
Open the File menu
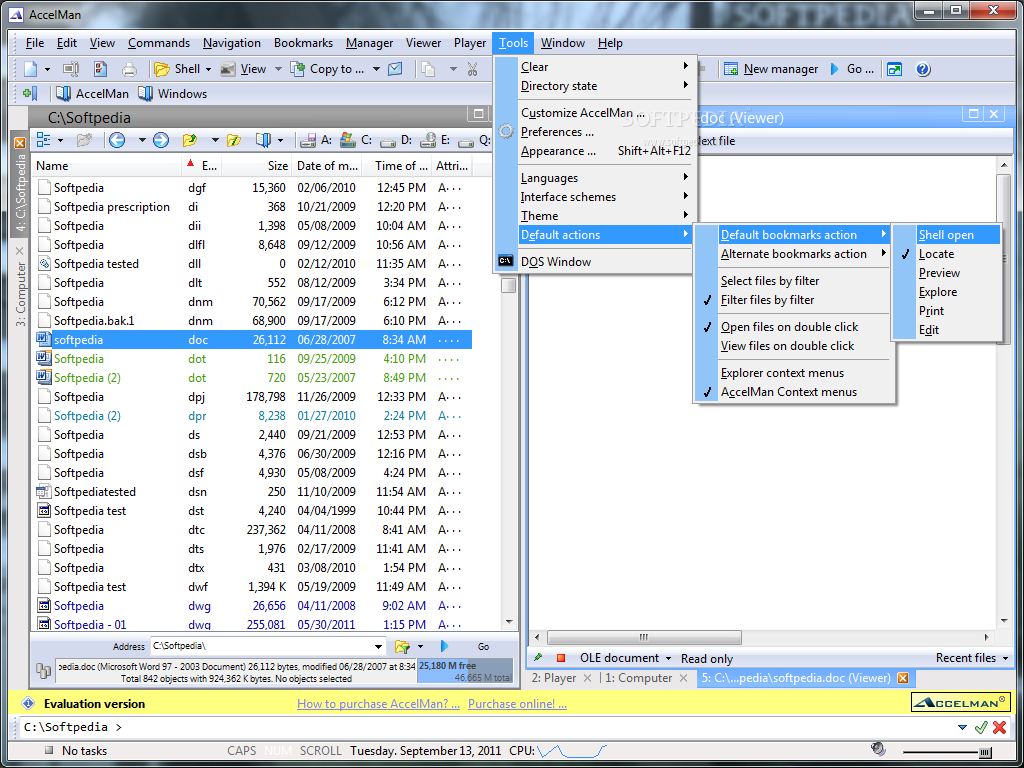click(x=35, y=43)
